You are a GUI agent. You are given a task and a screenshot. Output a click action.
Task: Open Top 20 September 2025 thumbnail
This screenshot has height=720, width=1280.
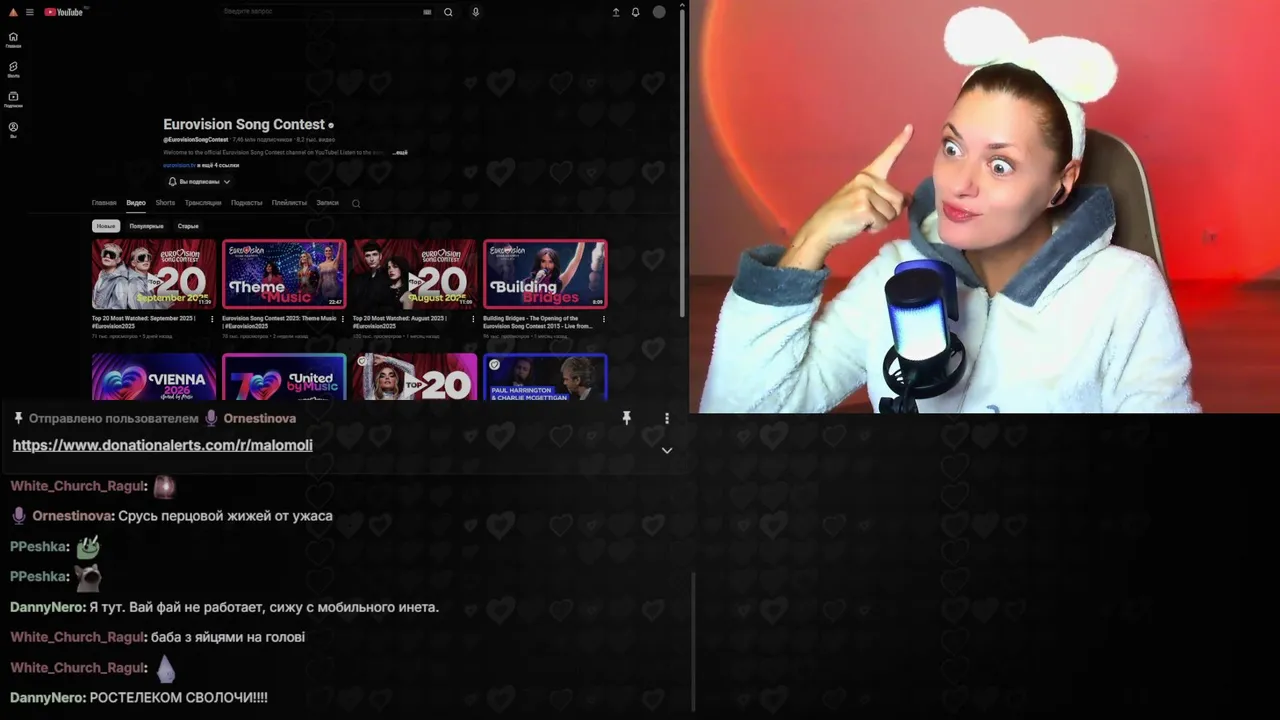tap(154, 274)
